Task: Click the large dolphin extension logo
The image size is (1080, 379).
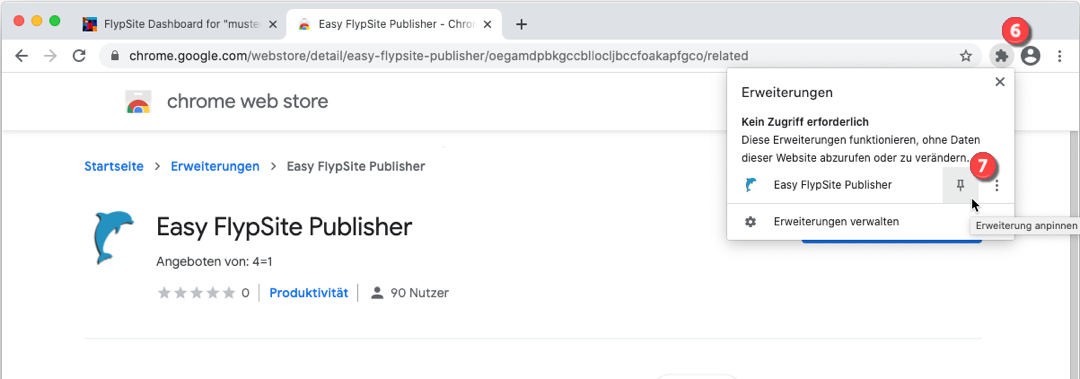Action: click(x=113, y=238)
